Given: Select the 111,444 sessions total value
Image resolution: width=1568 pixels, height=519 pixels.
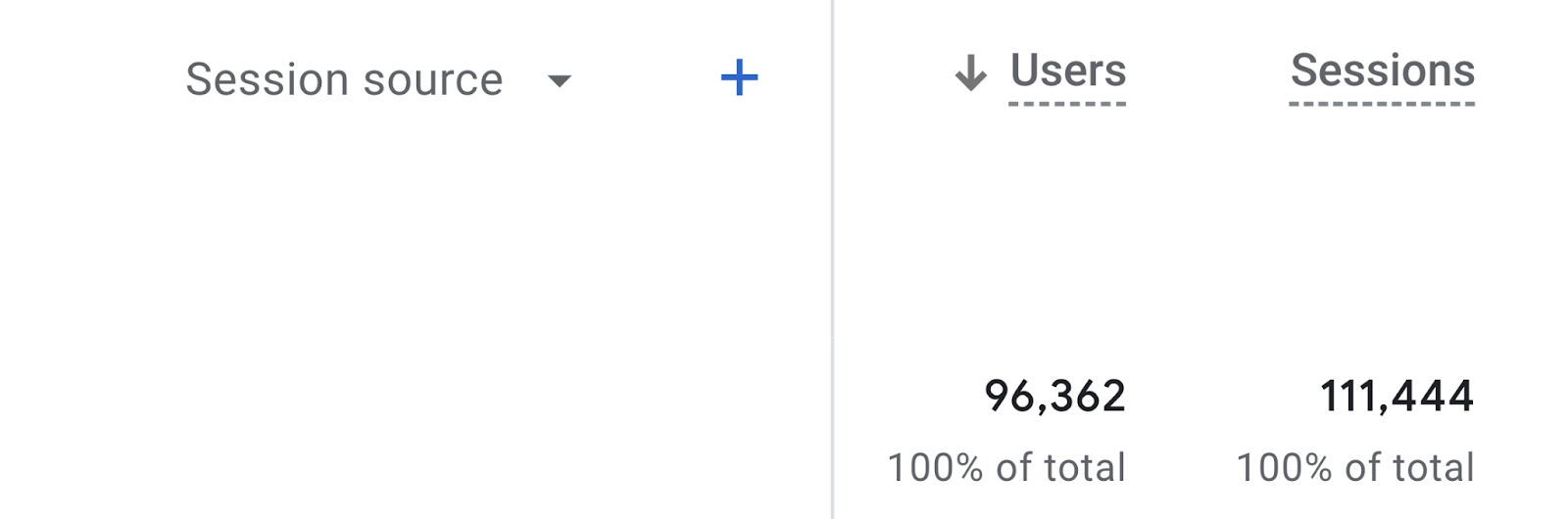Looking at the screenshot, I should point(1396,396).
